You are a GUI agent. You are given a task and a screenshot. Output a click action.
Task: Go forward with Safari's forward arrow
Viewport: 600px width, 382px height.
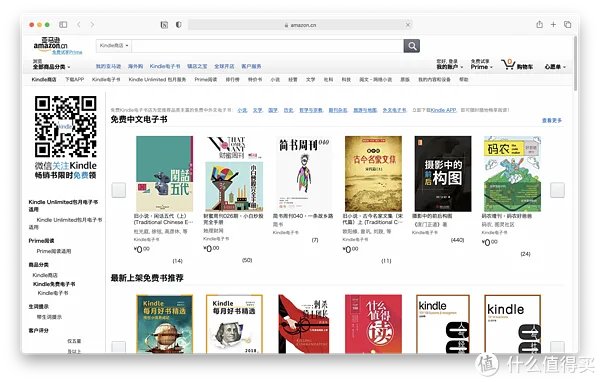92,24
